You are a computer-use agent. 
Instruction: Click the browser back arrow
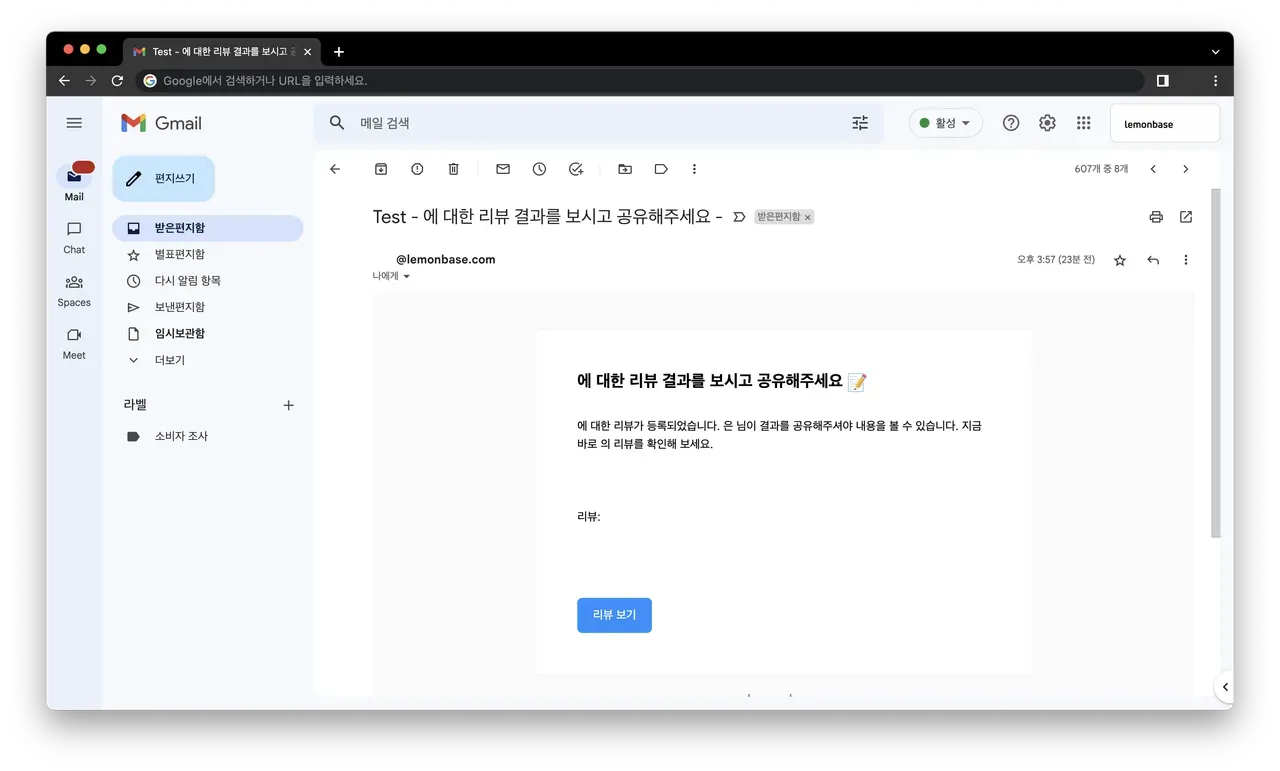coord(65,81)
